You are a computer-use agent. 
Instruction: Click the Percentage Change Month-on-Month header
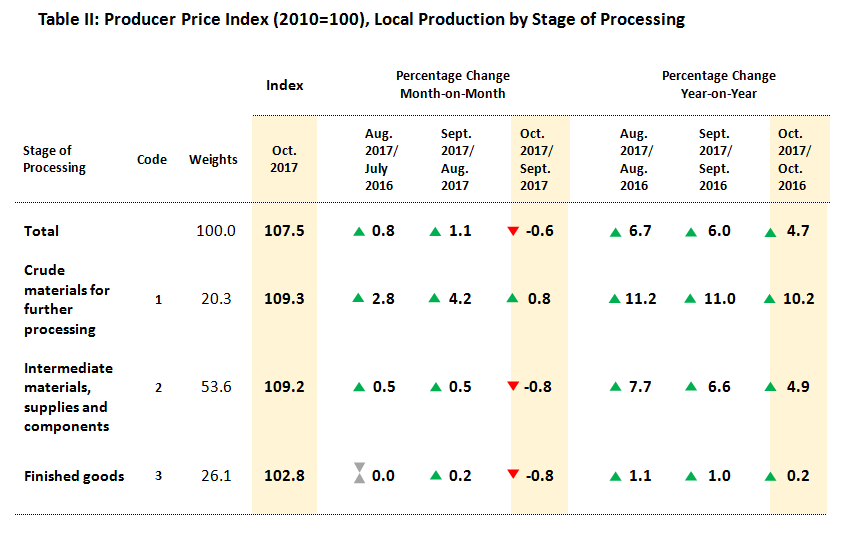click(452, 85)
